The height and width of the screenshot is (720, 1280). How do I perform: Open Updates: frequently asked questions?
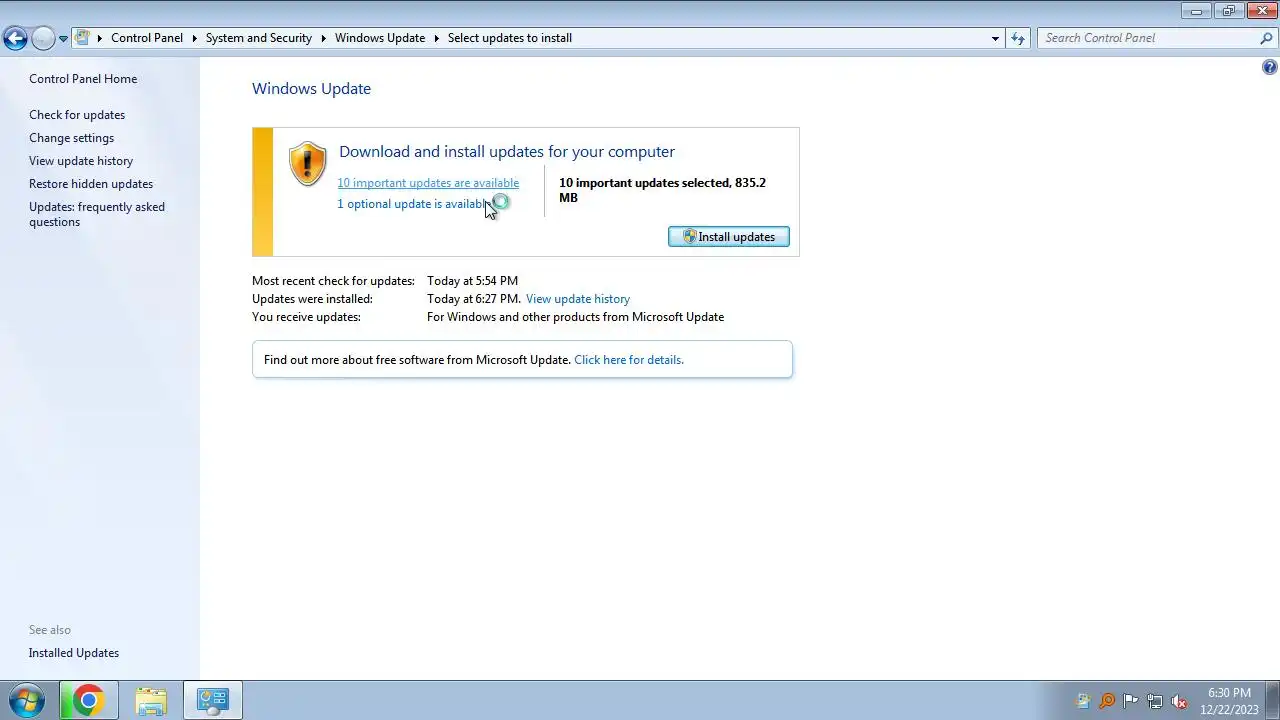click(x=97, y=214)
